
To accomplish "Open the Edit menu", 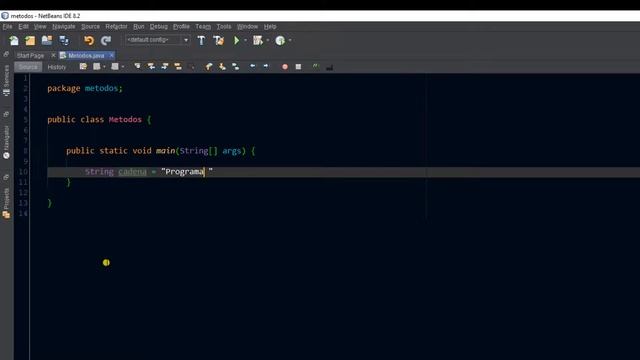I will coord(23,27).
